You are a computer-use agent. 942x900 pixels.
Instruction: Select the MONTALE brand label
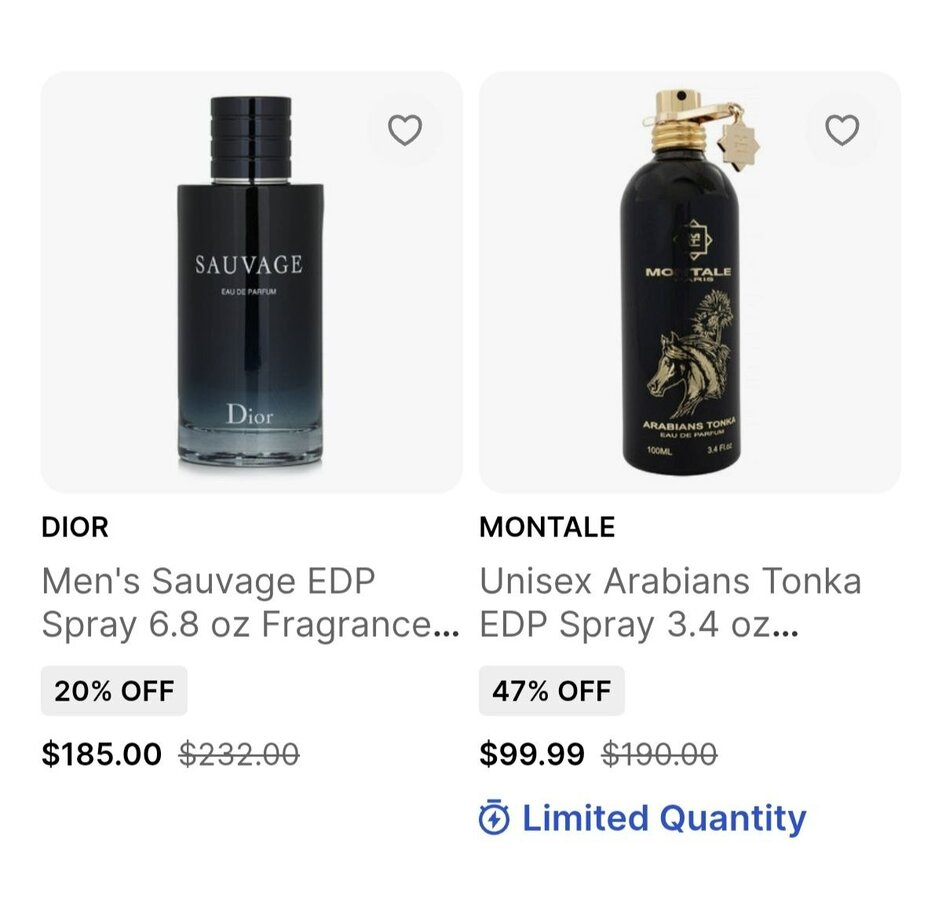click(x=547, y=527)
